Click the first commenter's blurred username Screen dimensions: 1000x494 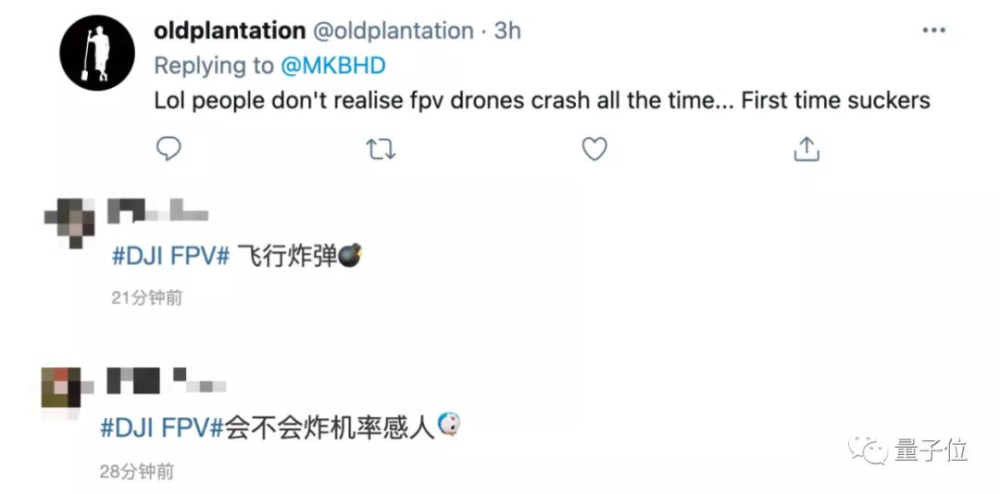(x=156, y=212)
